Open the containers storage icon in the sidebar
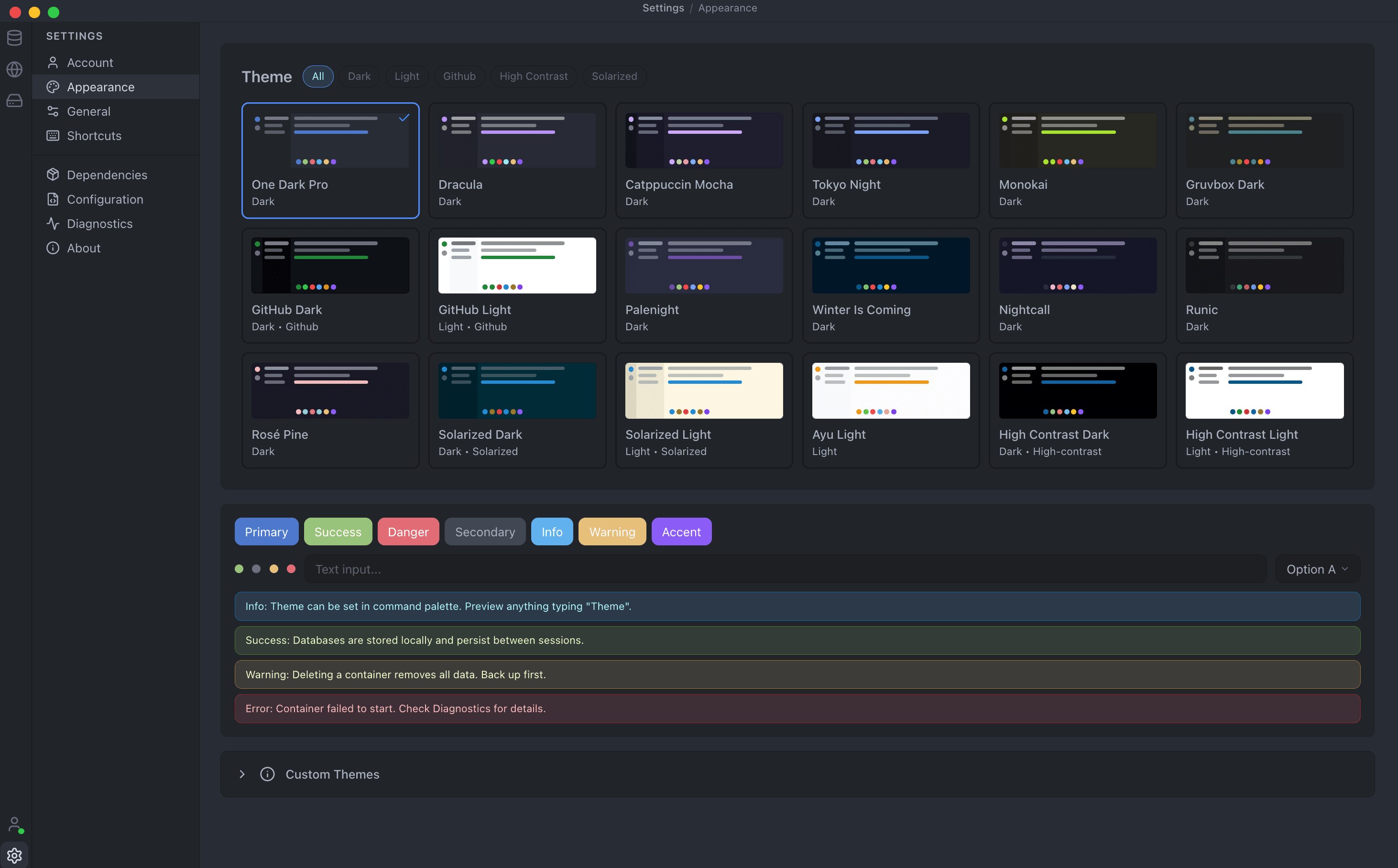This screenshot has height=868, width=1398. (x=14, y=100)
